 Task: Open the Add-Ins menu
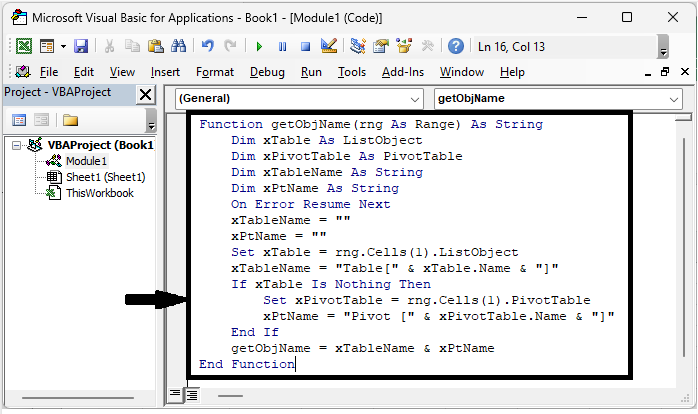[403, 72]
